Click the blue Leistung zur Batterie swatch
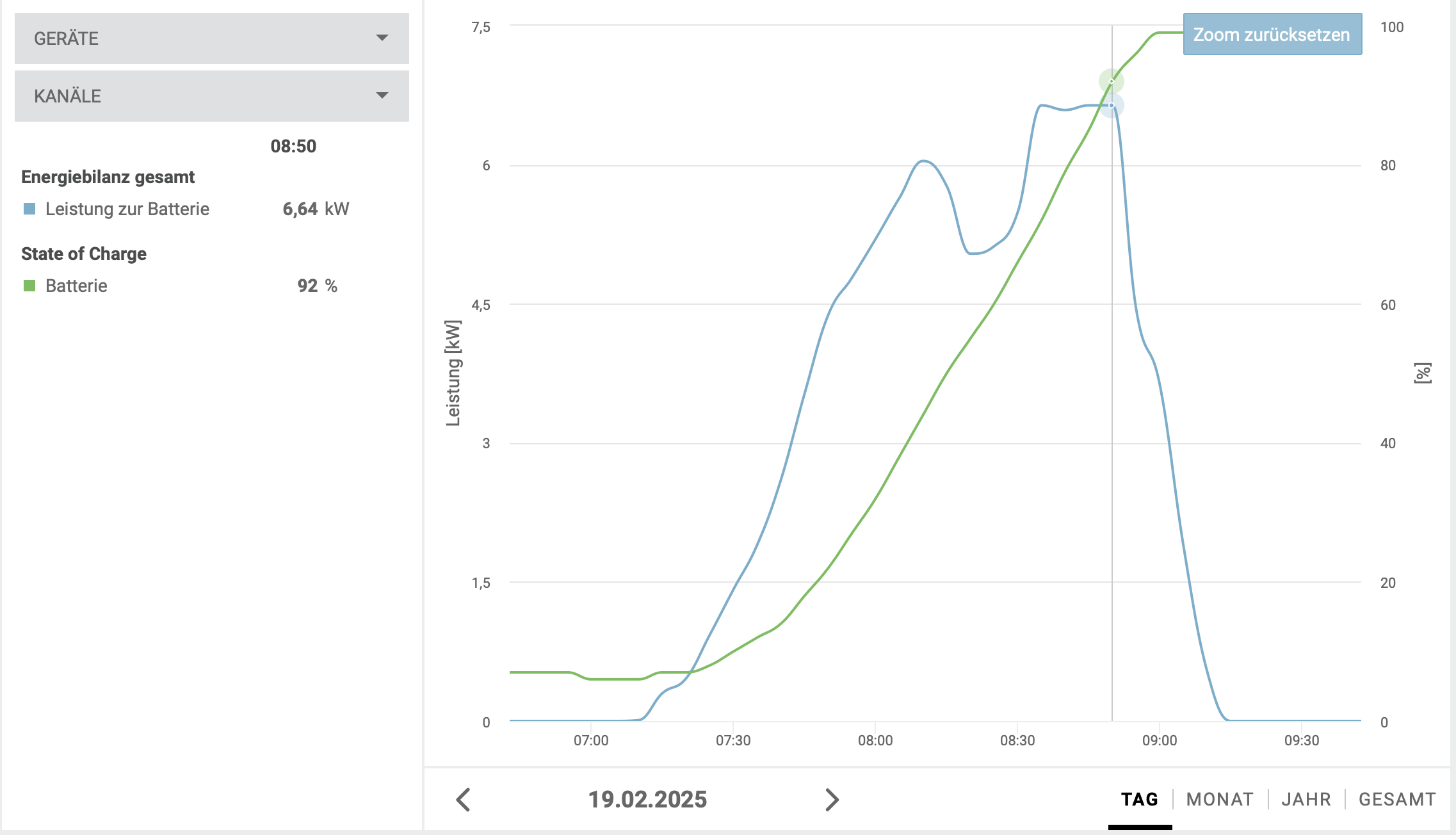The height and width of the screenshot is (835, 1456). 29,209
